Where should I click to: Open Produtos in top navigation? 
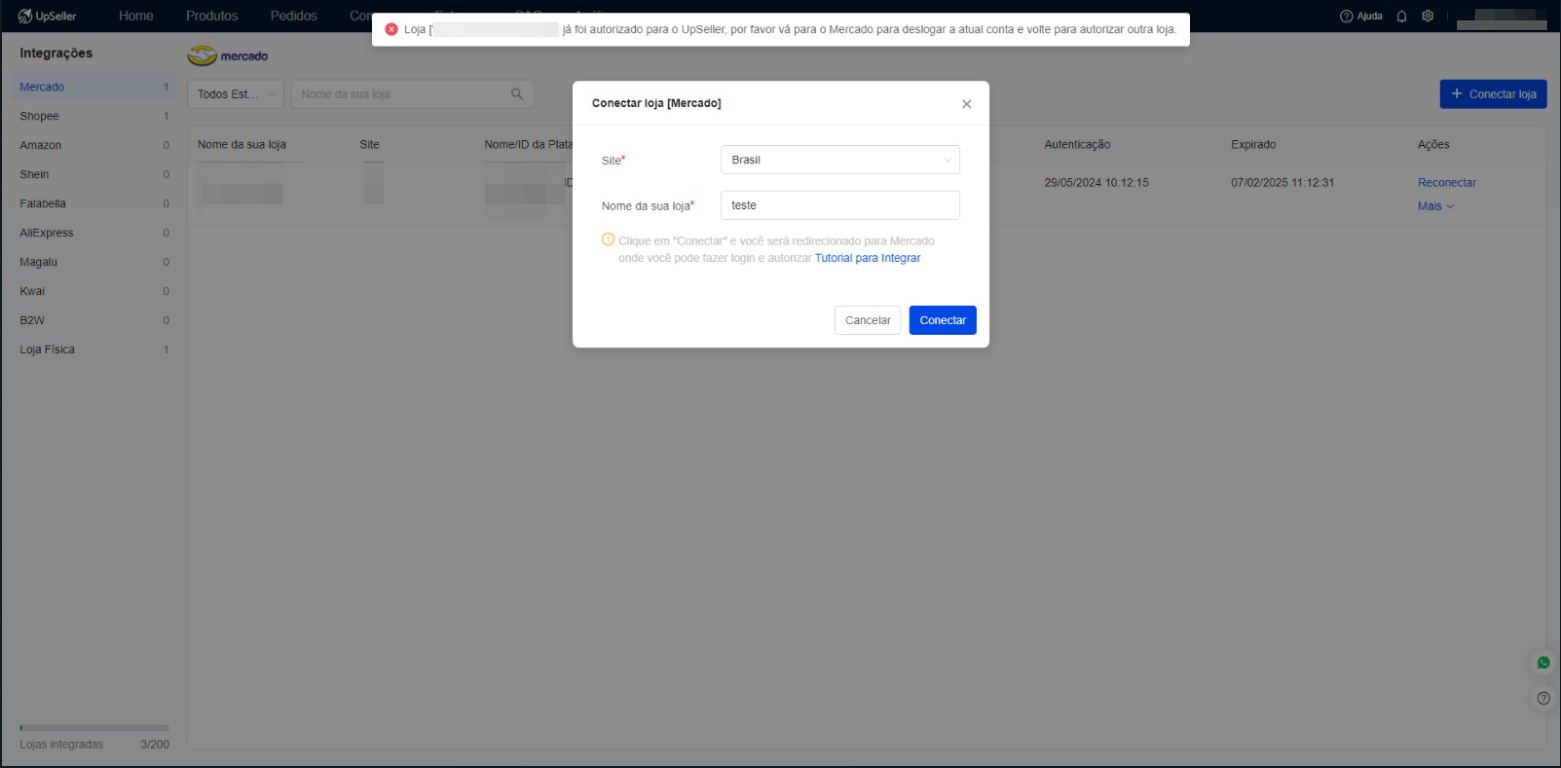212,16
